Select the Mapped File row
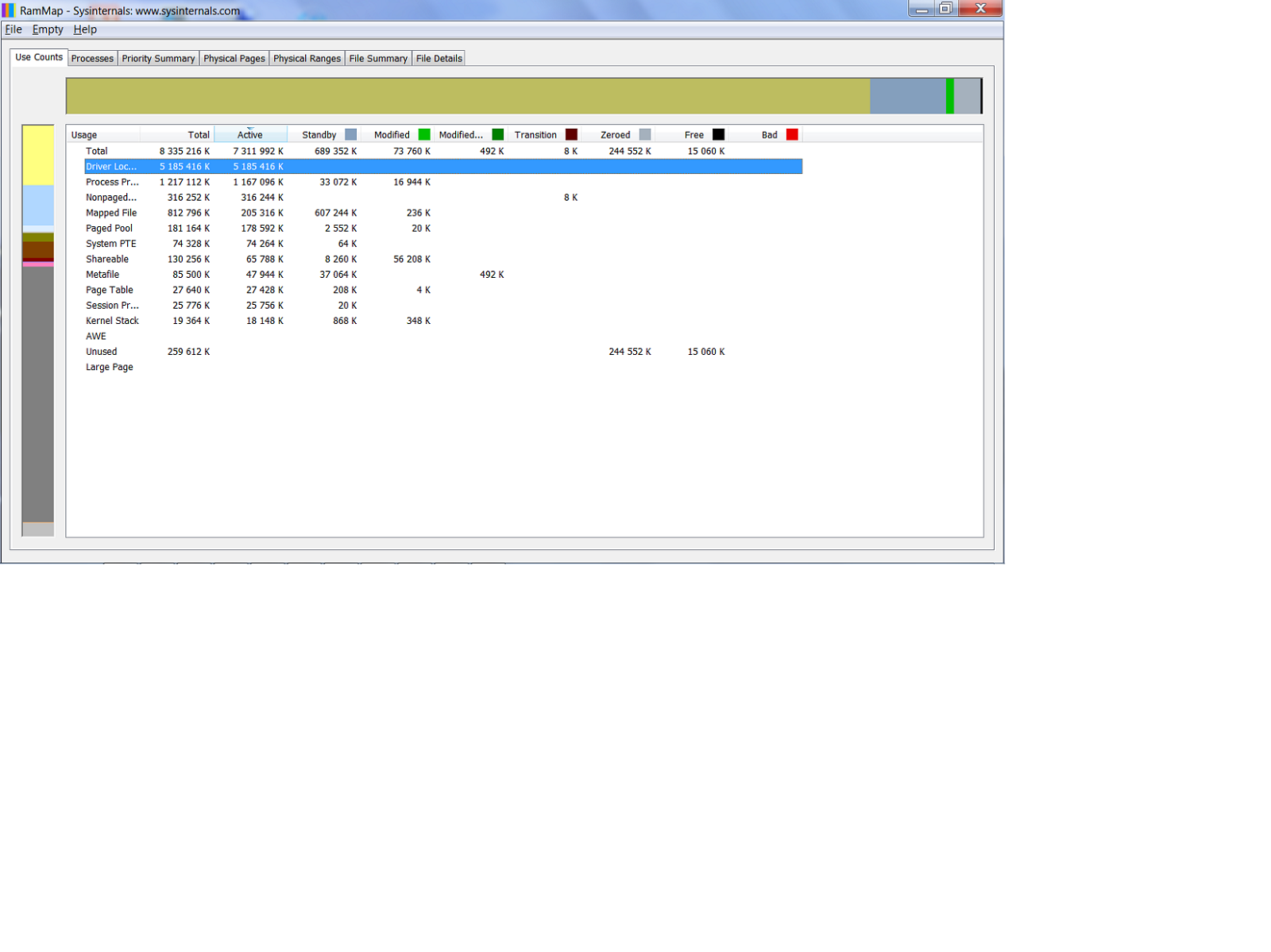 click(x=111, y=213)
